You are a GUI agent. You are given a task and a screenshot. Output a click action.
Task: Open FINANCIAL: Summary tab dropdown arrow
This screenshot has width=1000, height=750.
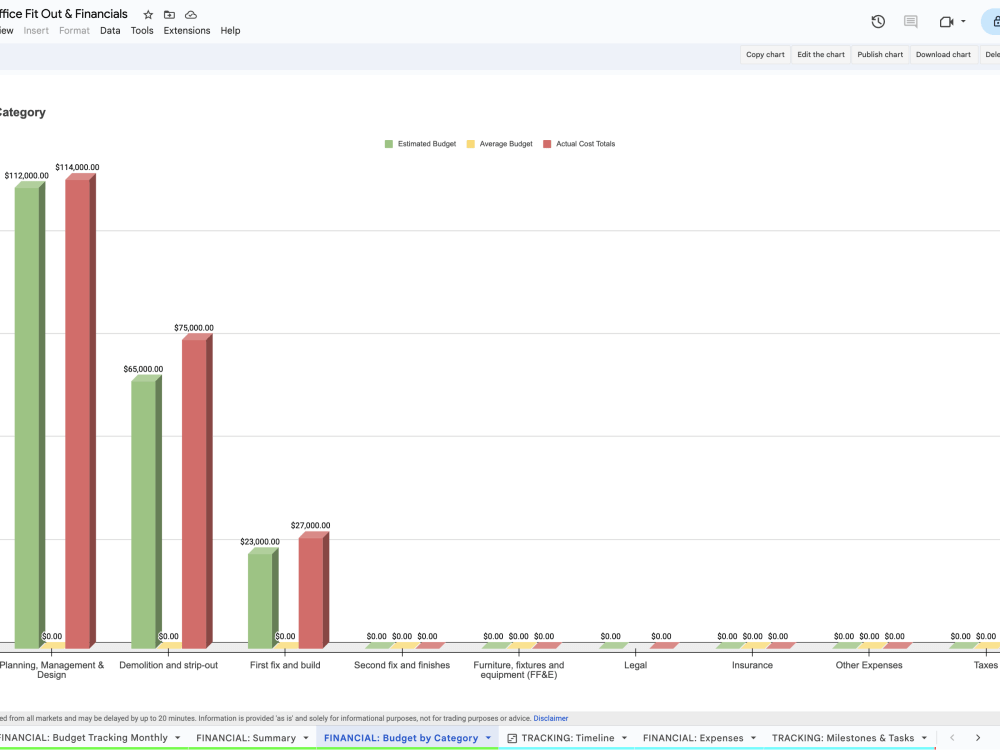coord(306,738)
